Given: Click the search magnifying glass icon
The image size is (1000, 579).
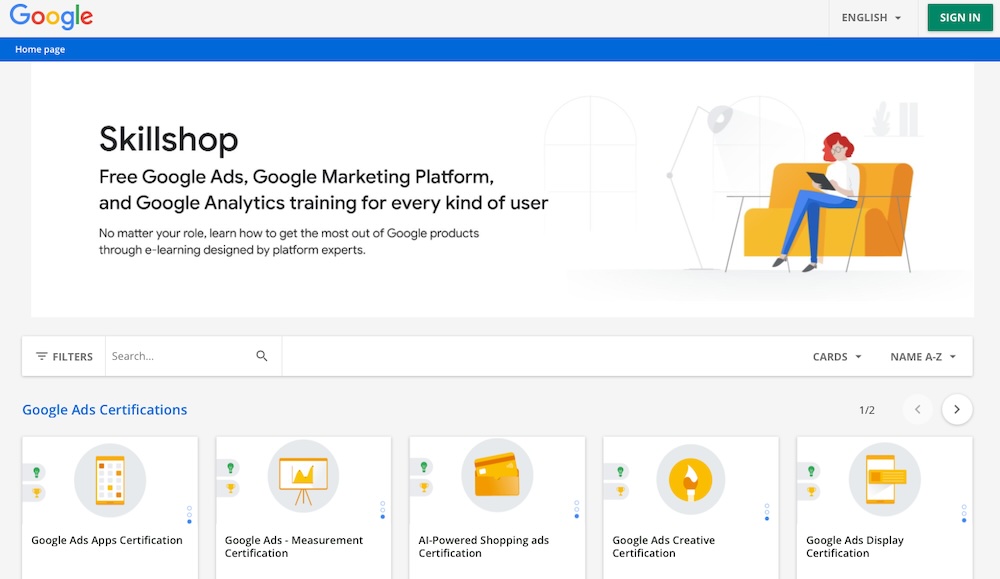Looking at the screenshot, I should point(261,355).
